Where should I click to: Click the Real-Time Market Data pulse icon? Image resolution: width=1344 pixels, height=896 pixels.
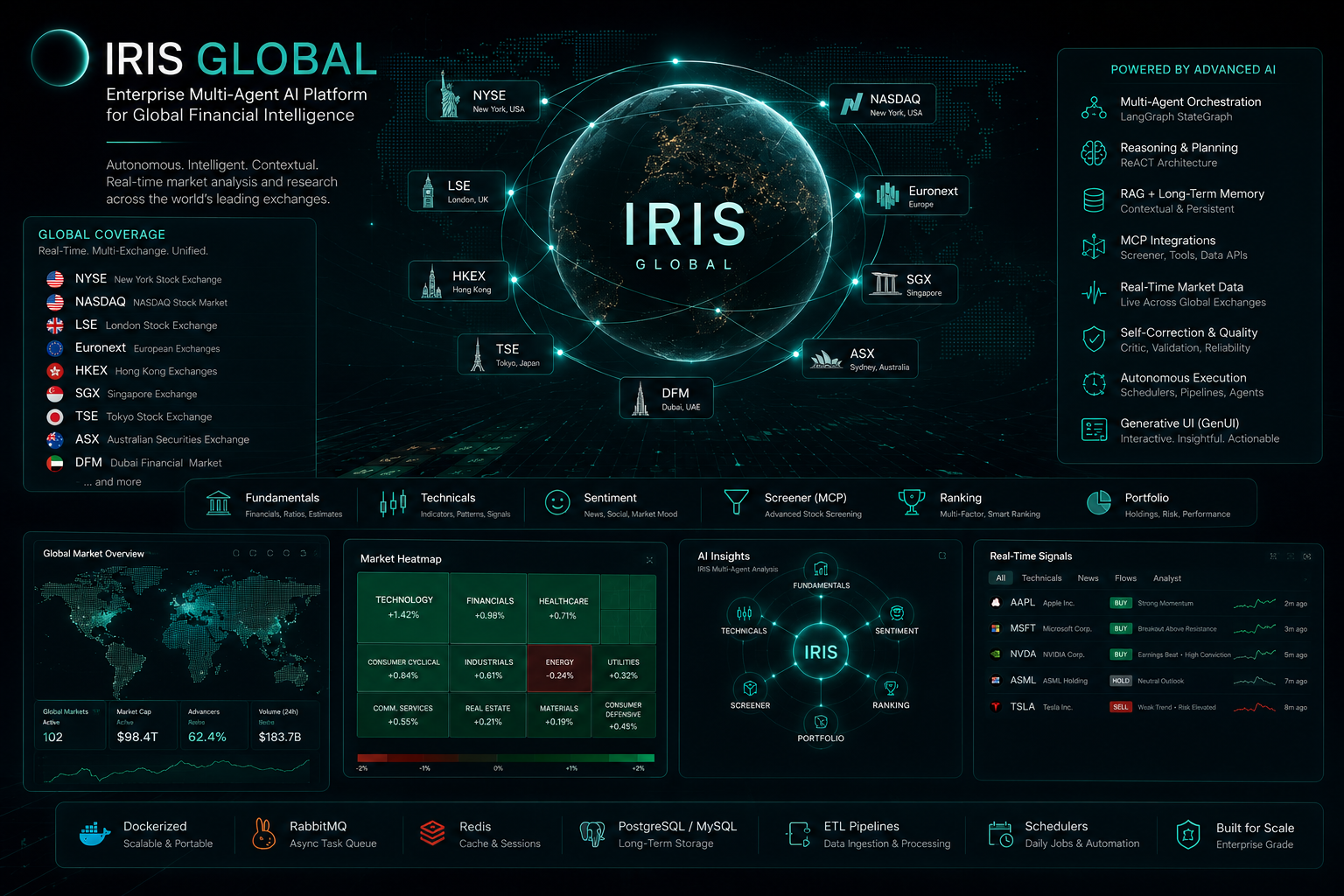tap(1094, 293)
